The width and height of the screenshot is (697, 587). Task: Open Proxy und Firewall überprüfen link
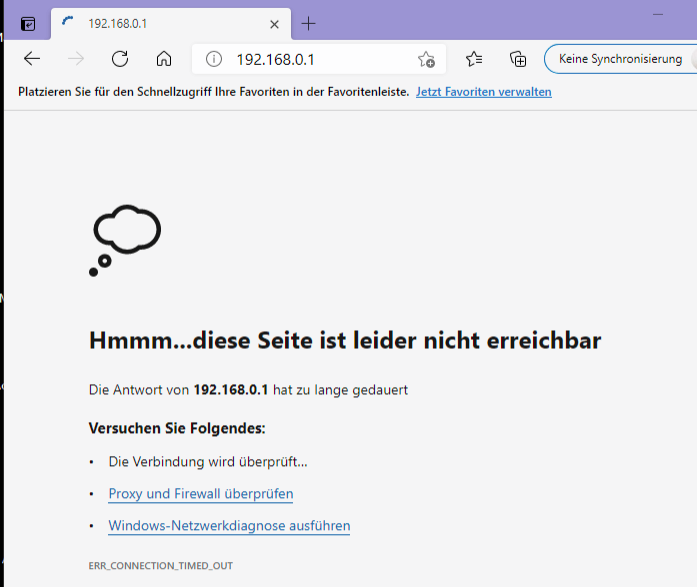pyautogui.click(x=201, y=494)
